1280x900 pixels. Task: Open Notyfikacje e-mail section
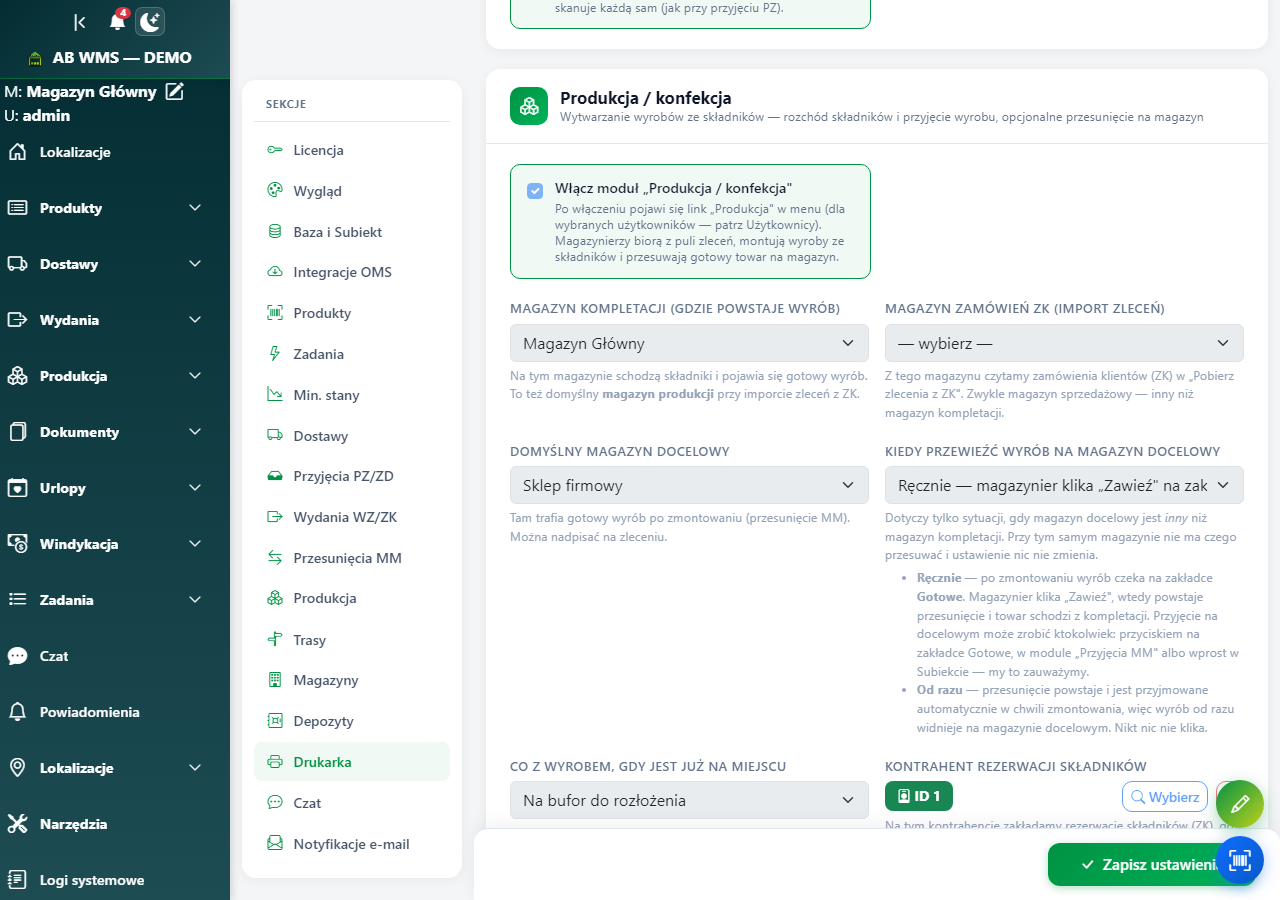tap(352, 844)
